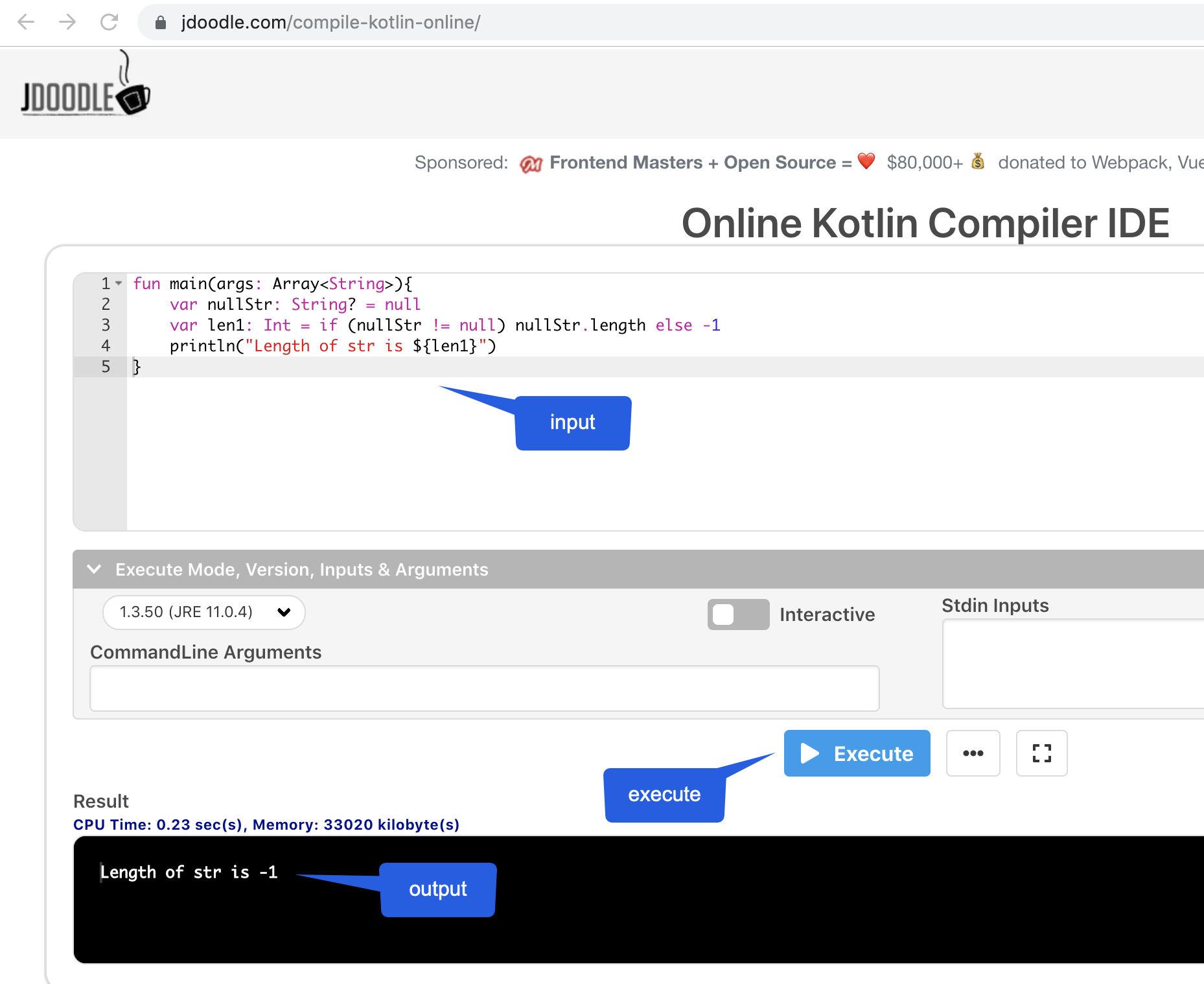Click the browser forward arrow
1204x984 pixels.
[67, 22]
